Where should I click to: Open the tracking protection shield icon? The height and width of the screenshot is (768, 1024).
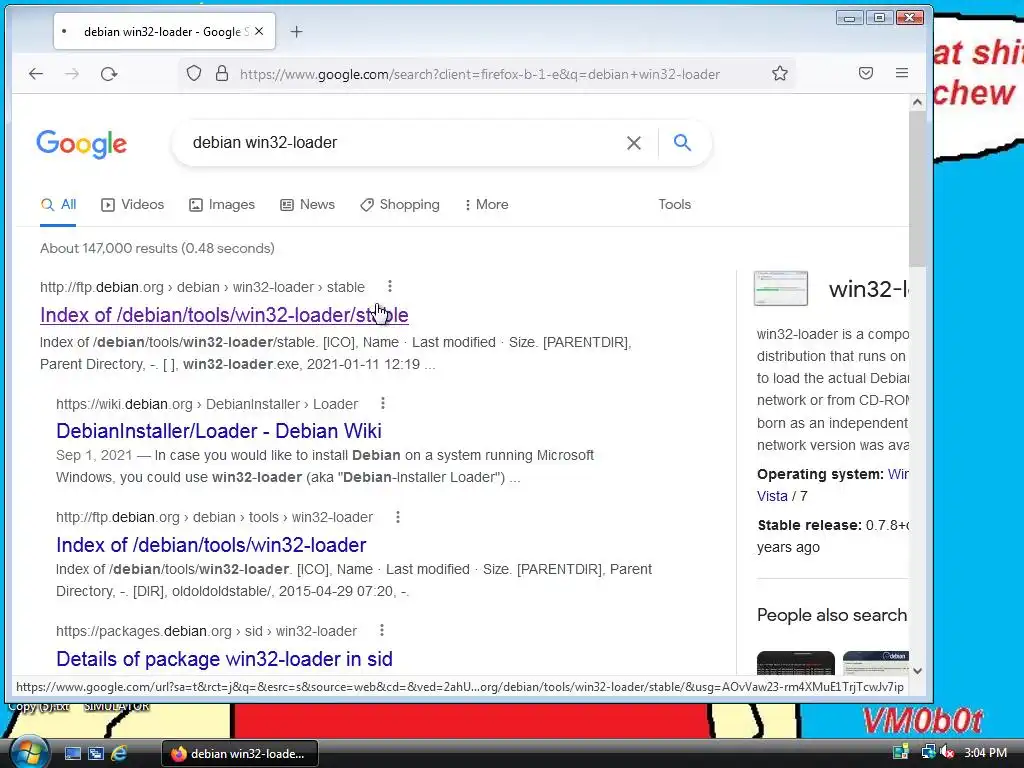(x=194, y=74)
